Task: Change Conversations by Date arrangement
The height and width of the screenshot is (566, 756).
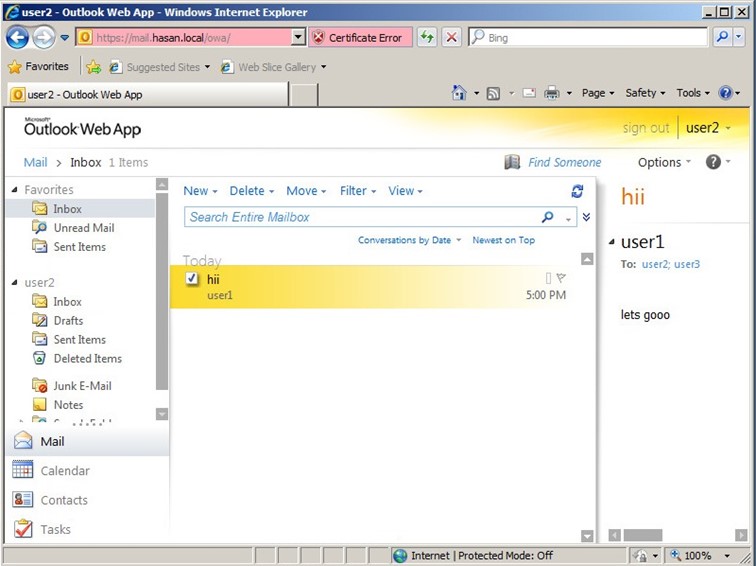Action: [409, 240]
